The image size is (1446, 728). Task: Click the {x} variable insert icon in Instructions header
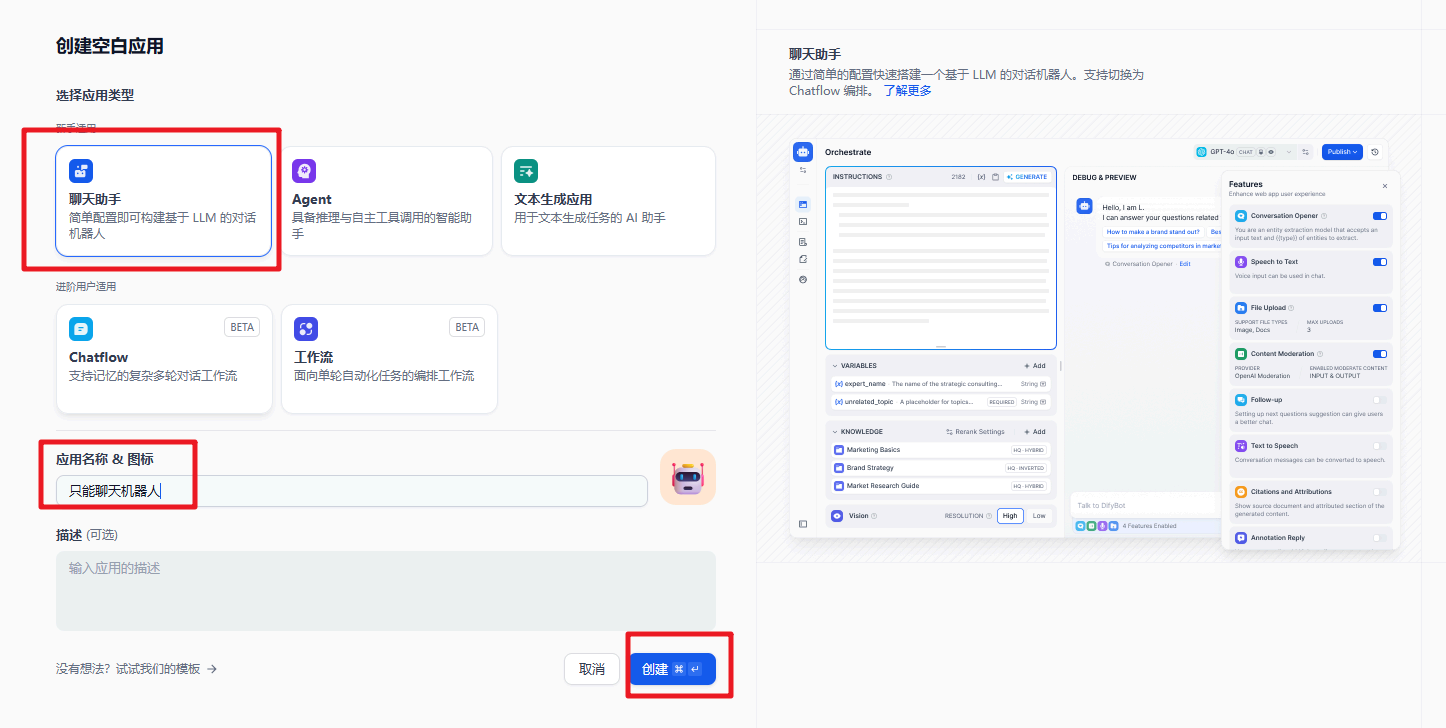(x=981, y=177)
